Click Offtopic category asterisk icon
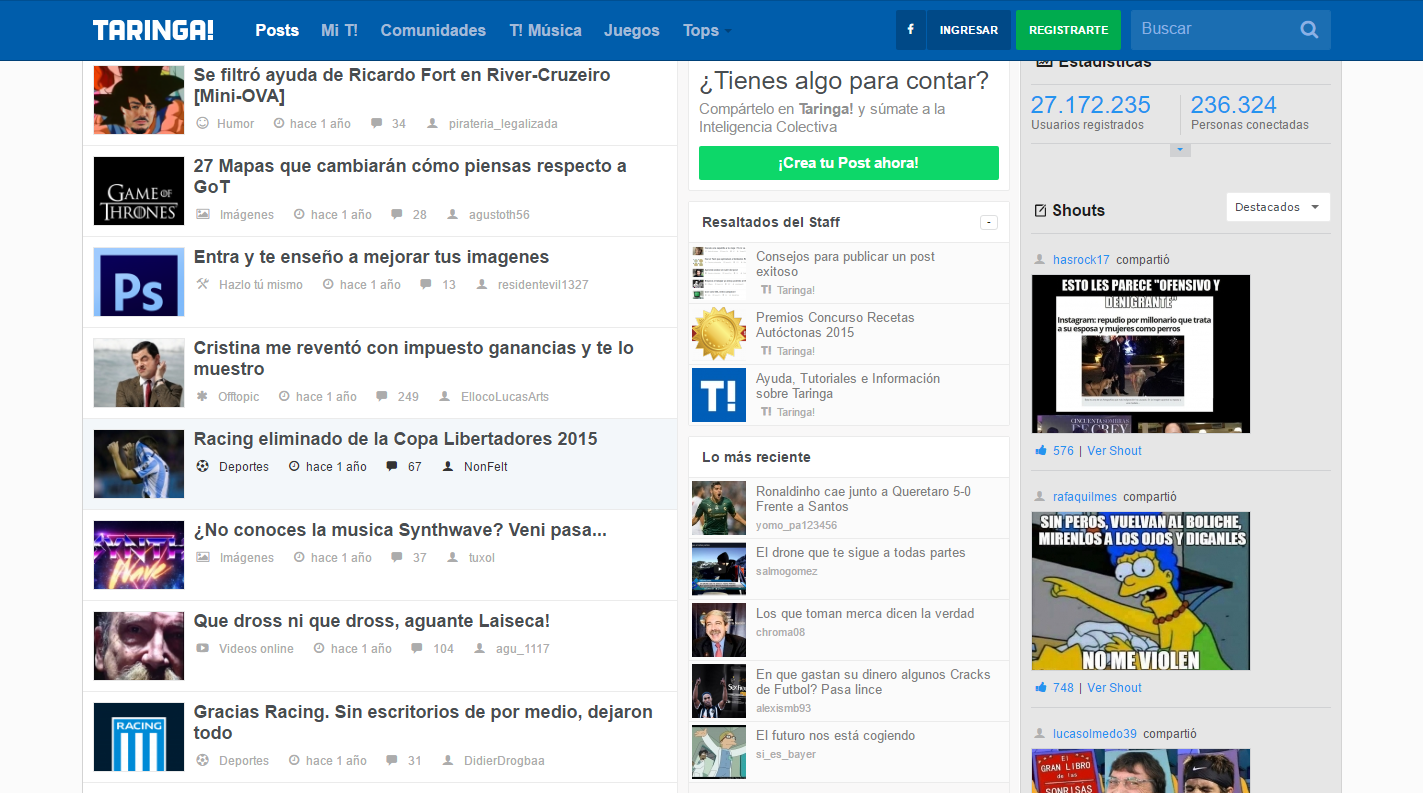Screen dimensions: 1423x793 [x=202, y=396]
